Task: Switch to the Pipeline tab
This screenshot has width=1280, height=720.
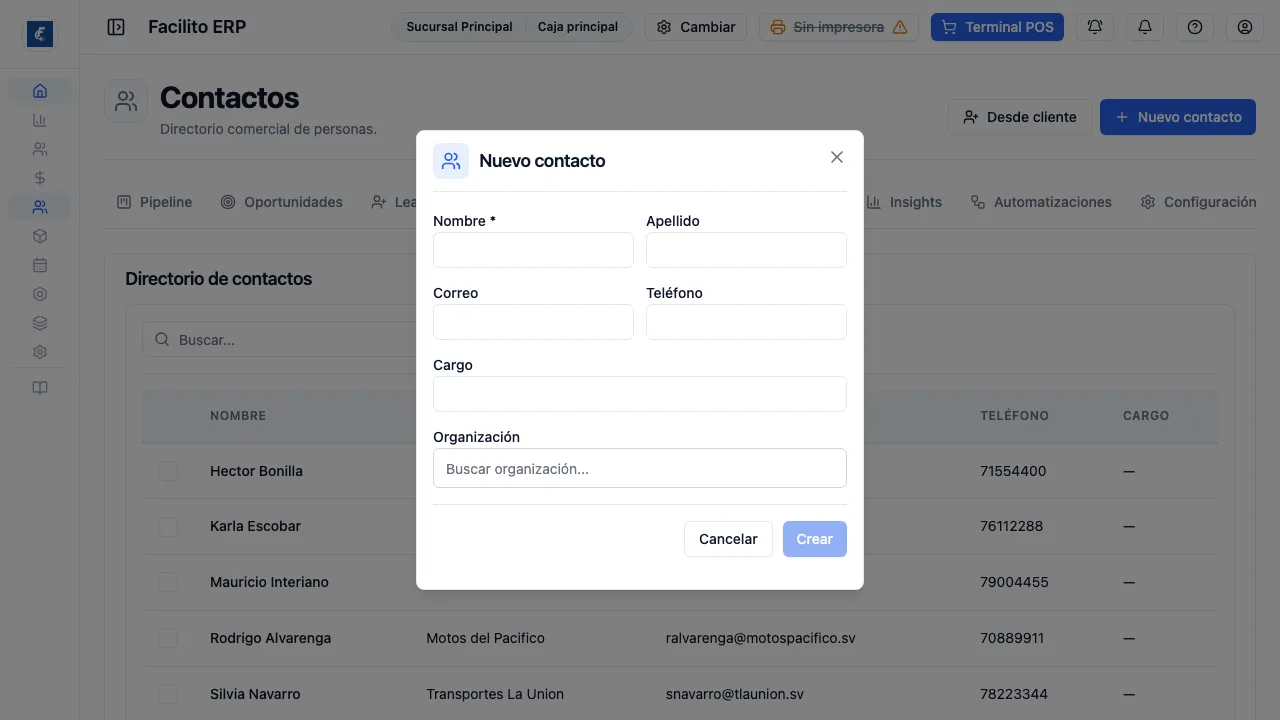Action: (154, 202)
